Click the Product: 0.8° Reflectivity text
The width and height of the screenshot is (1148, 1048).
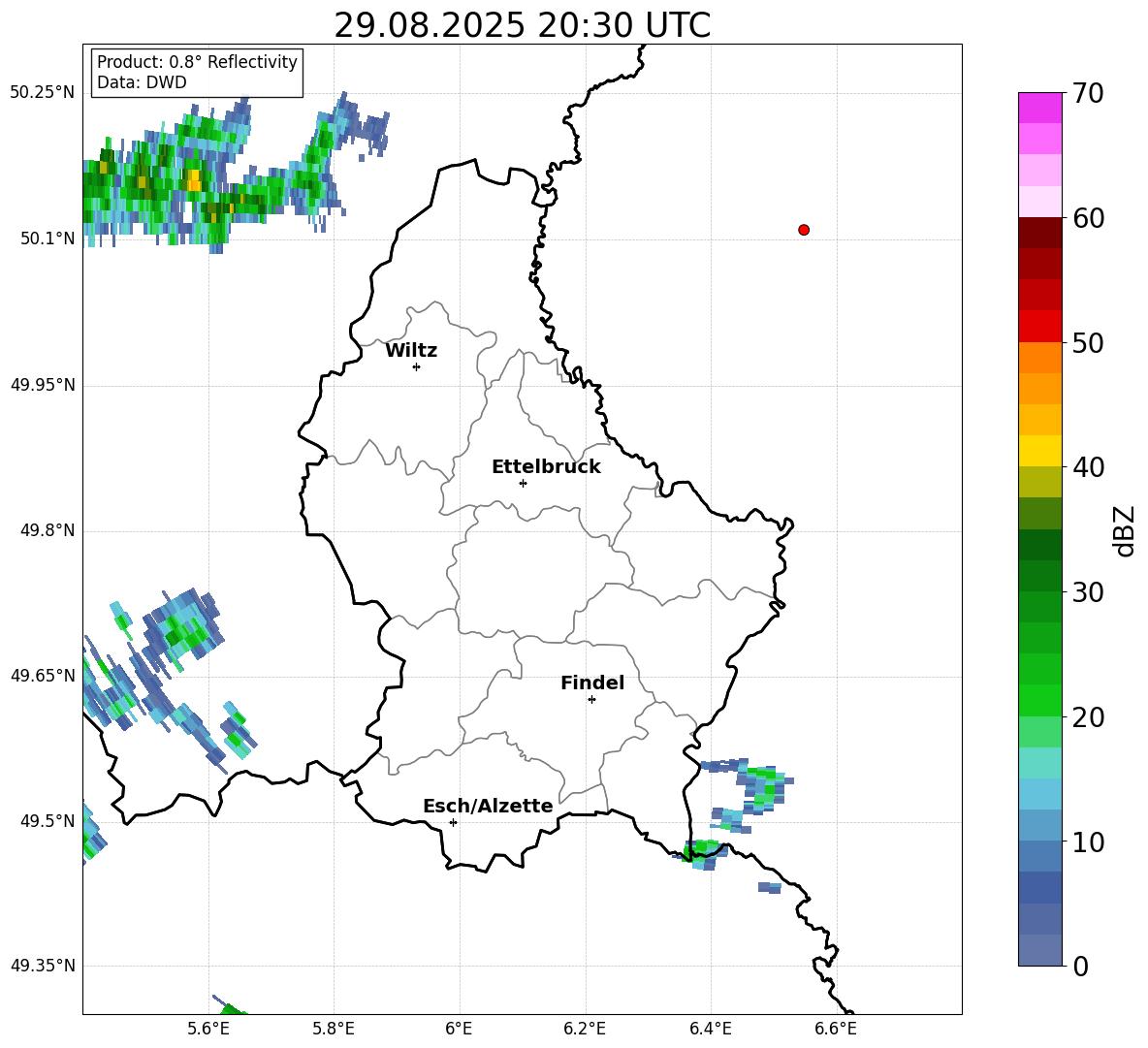197,62
